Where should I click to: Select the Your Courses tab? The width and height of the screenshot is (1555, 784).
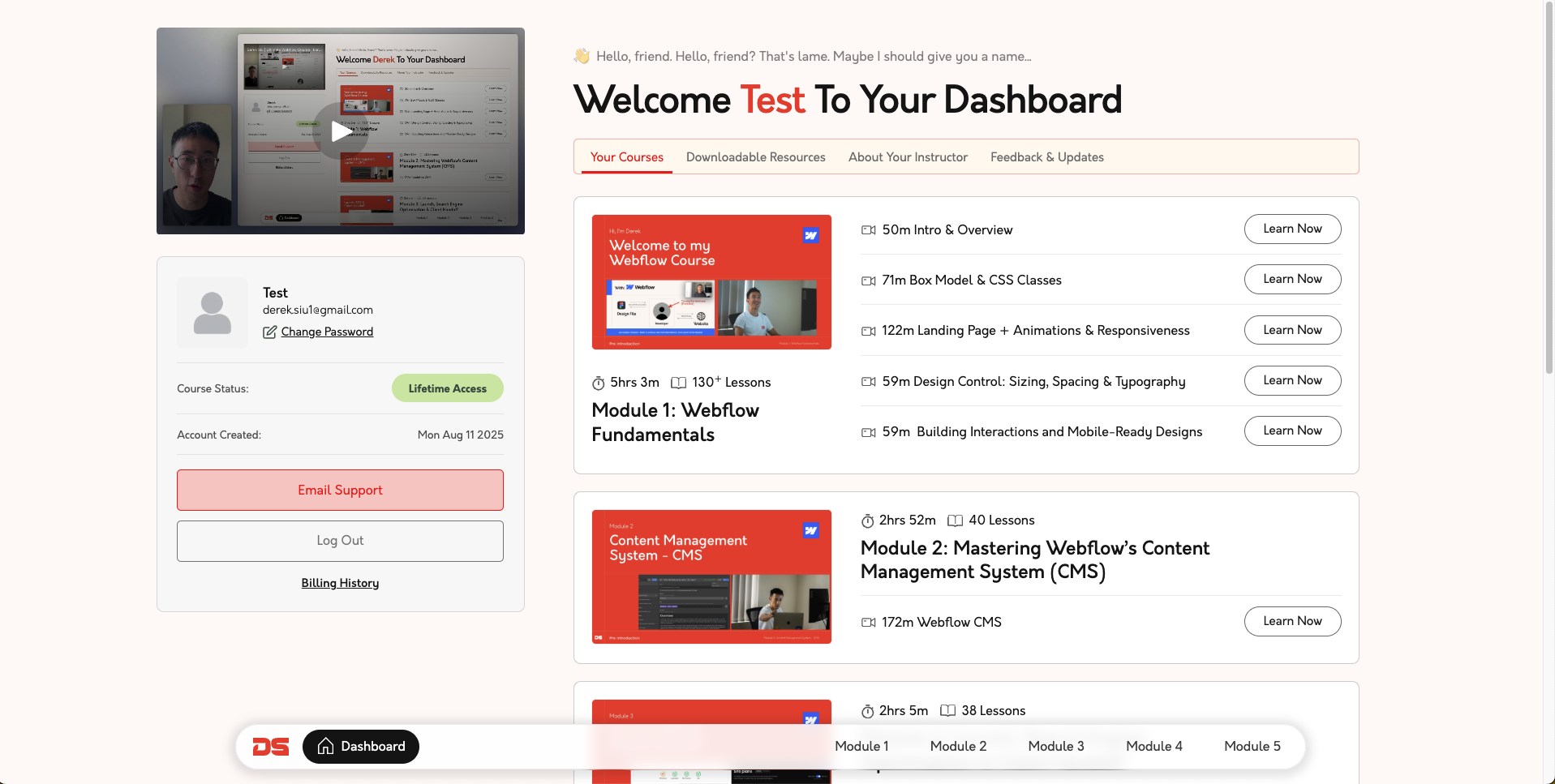[626, 157]
